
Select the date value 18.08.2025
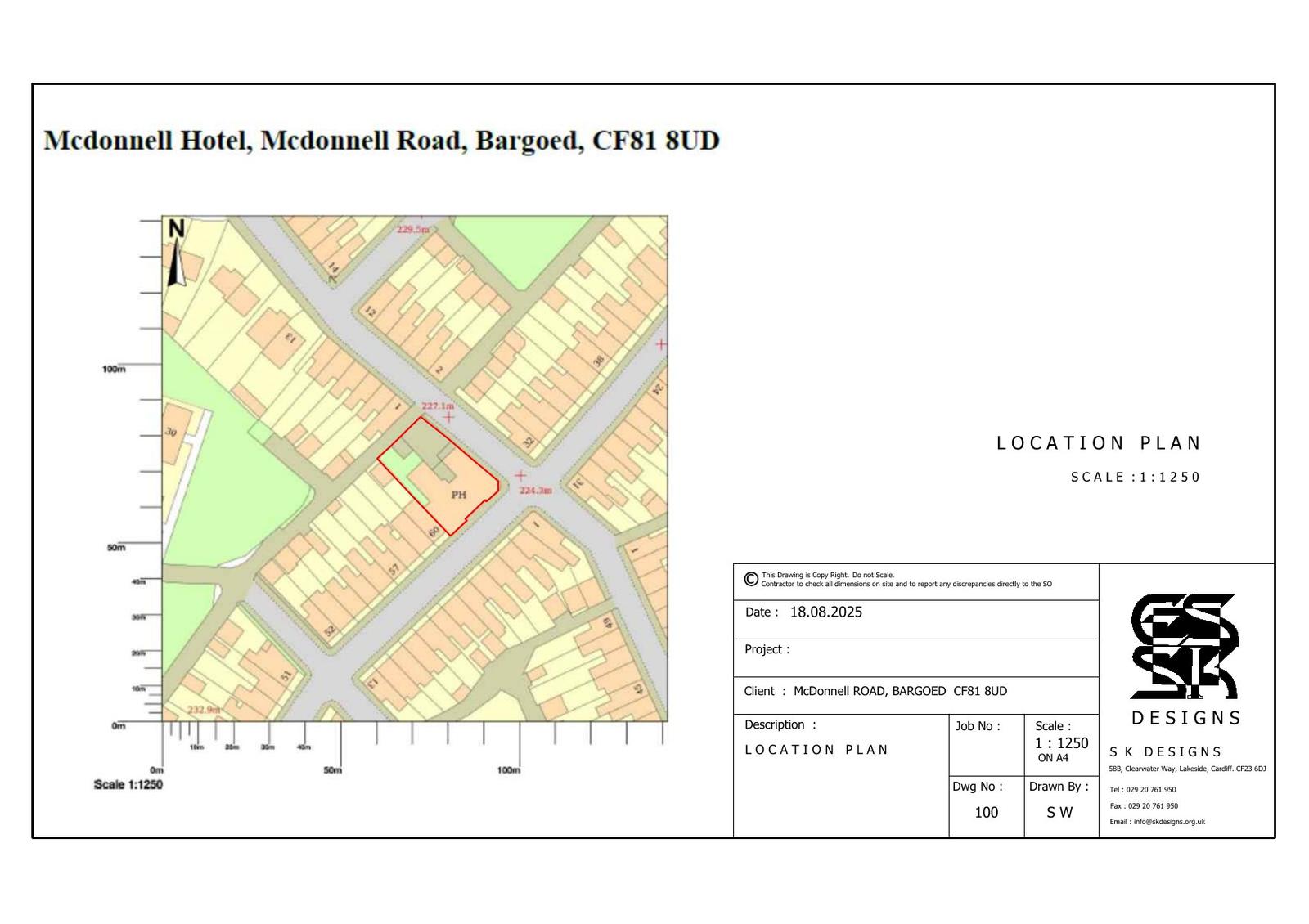coord(825,612)
